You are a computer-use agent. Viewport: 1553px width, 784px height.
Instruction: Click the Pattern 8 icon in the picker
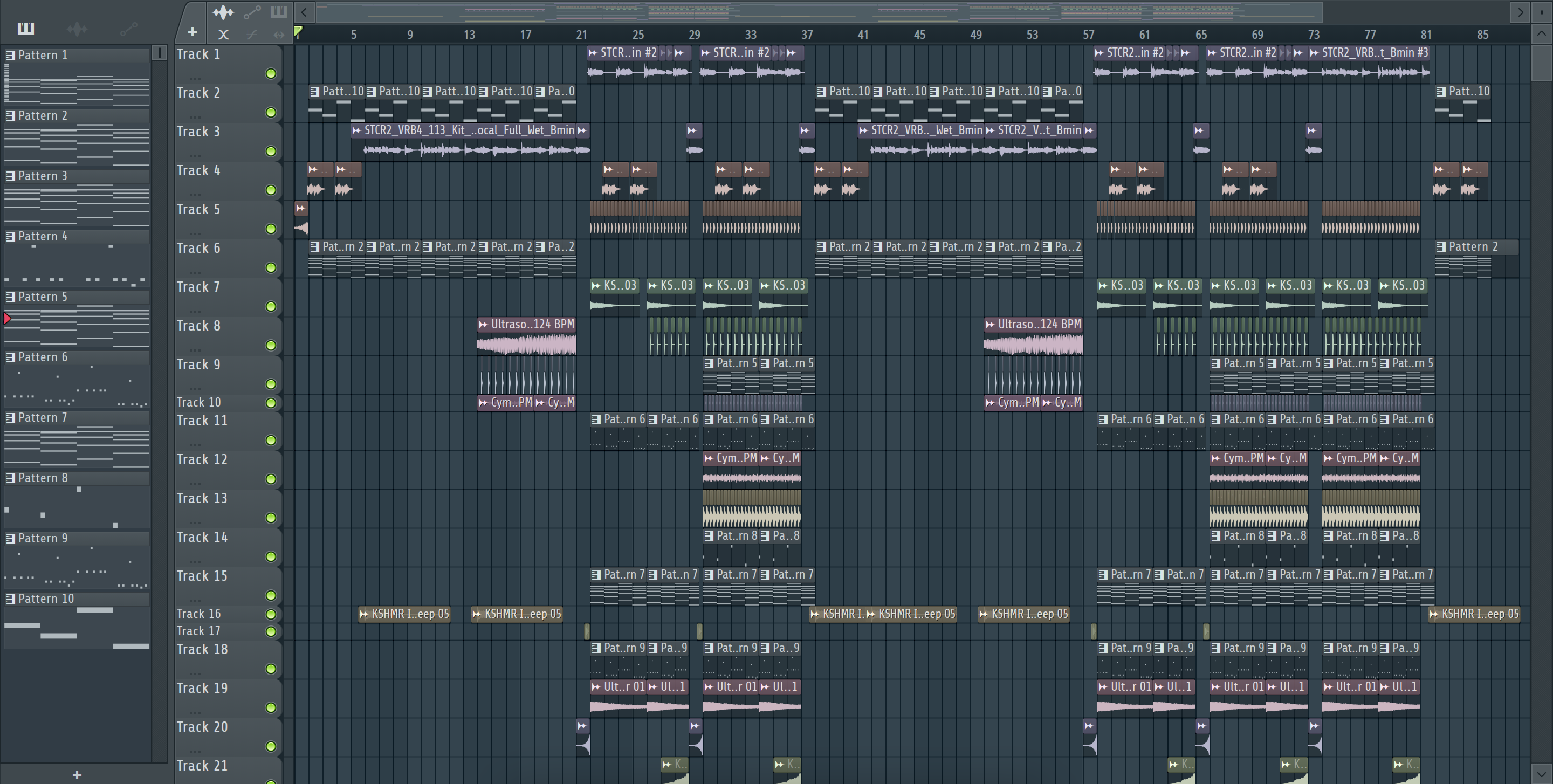click(x=11, y=478)
